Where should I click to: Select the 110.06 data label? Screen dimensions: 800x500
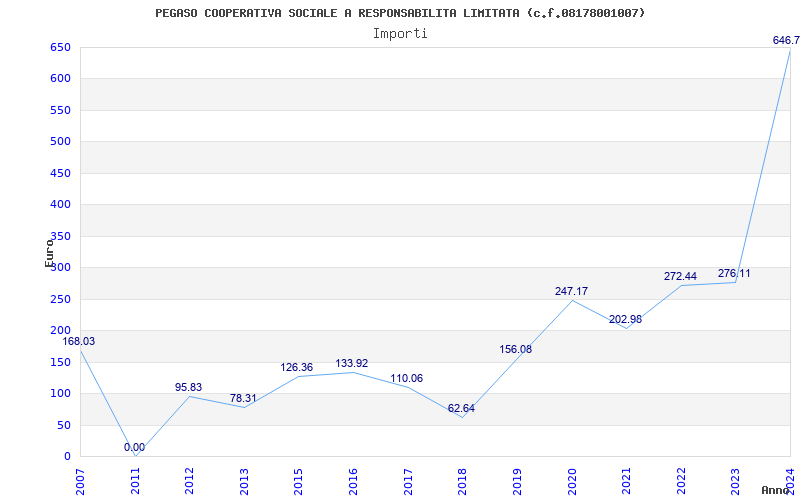tap(407, 379)
